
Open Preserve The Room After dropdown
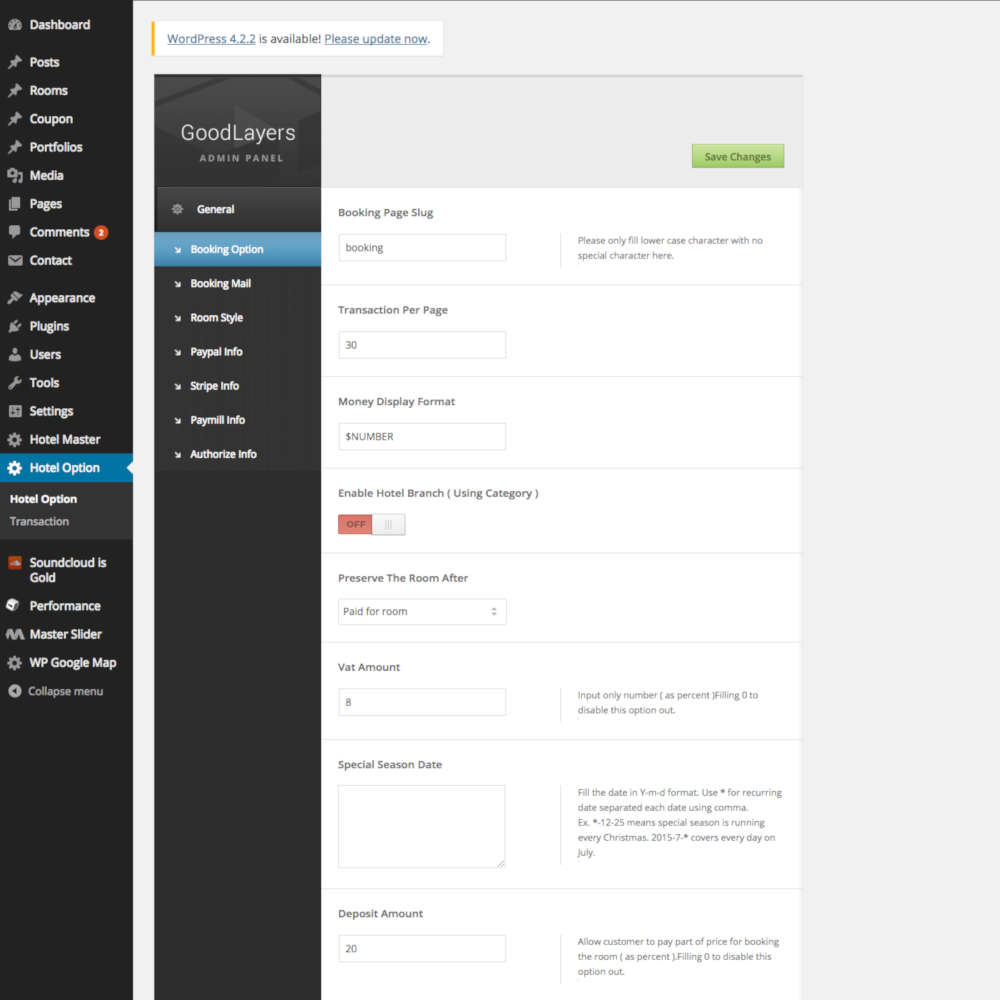coord(422,611)
